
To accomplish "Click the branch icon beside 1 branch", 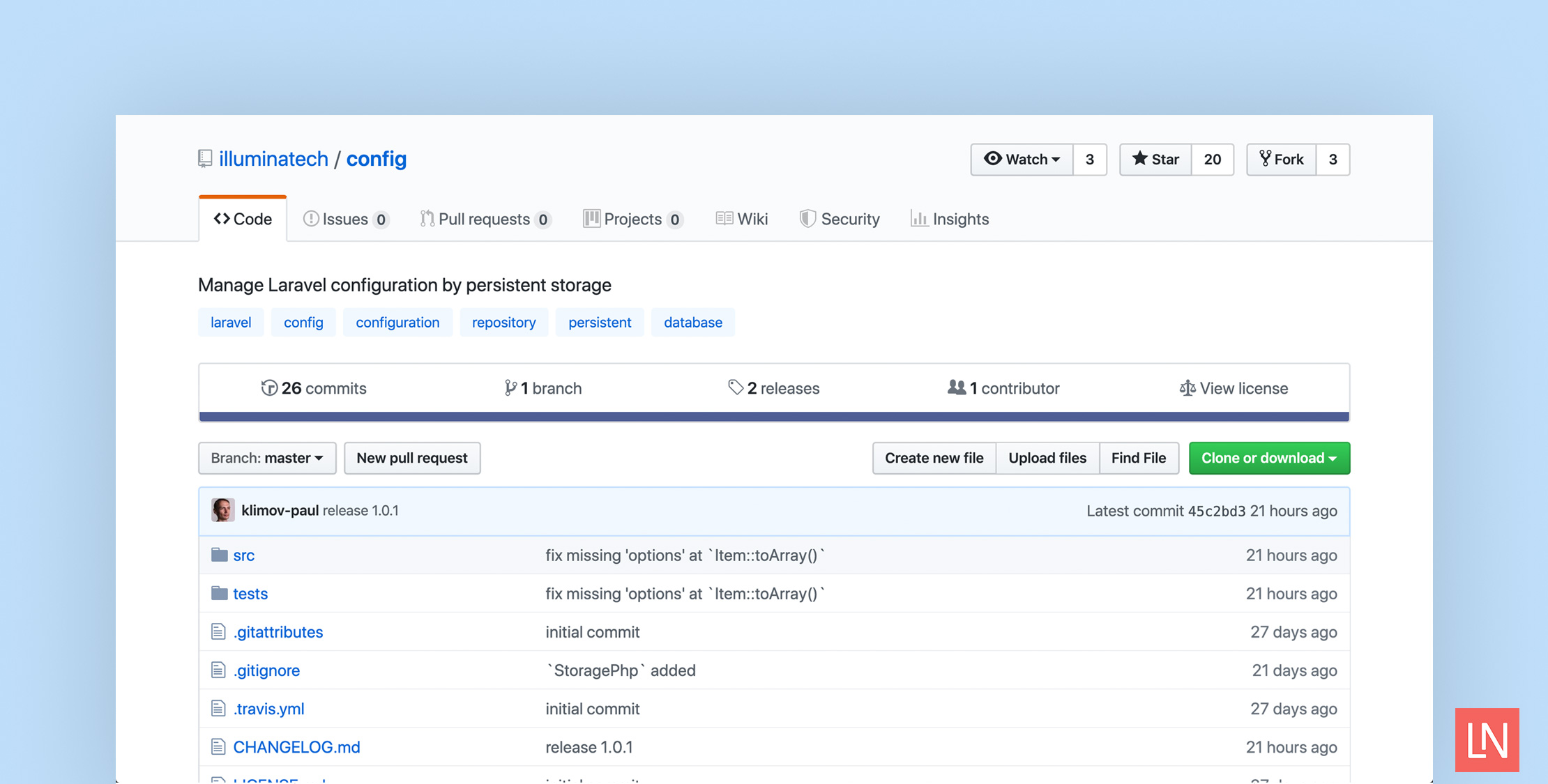I will pyautogui.click(x=510, y=388).
